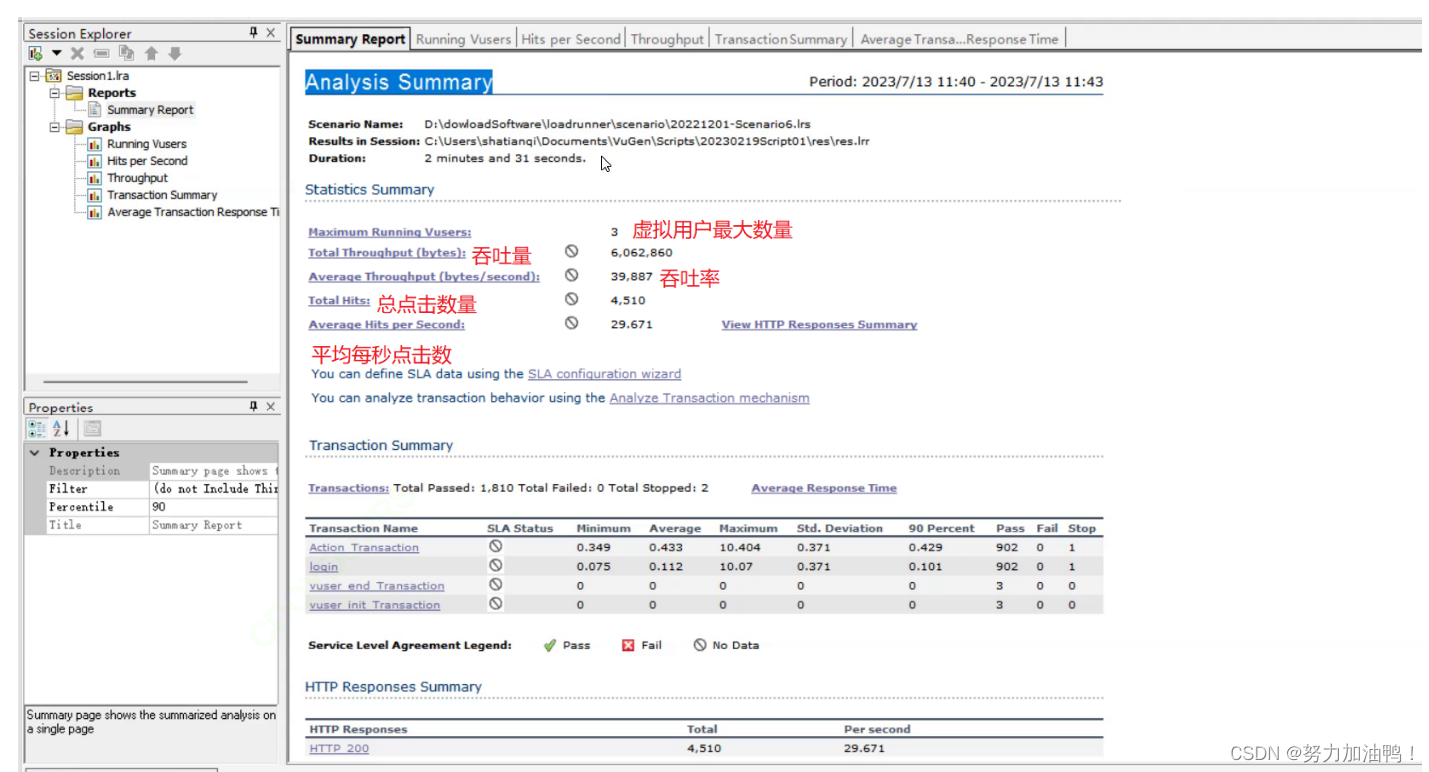
Task: Switch to the Average Transa...Response Time tab
Action: coord(959,39)
